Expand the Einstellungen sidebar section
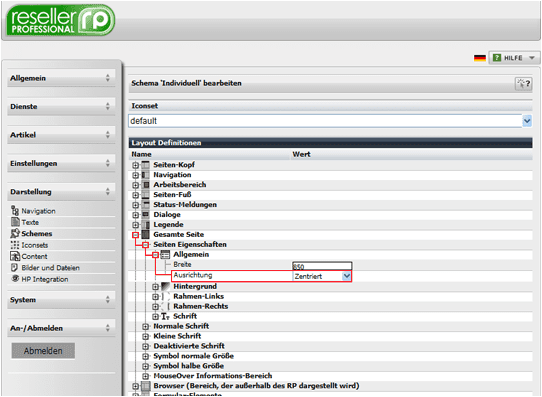This screenshot has width=542, height=397. 61,163
